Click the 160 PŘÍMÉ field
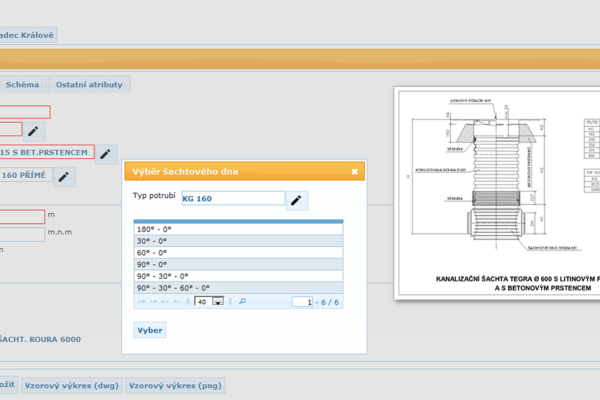The image size is (600, 400). pyautogui.click(x=26, y=175)
